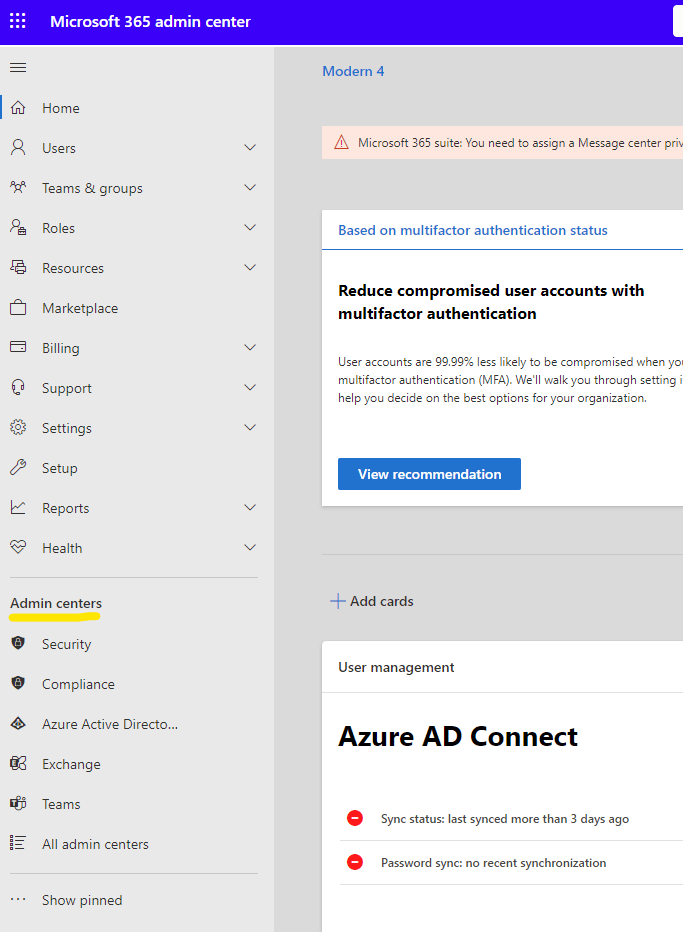Open the Modern 4 organization link

pyautogui.click(x=353, y=71)
